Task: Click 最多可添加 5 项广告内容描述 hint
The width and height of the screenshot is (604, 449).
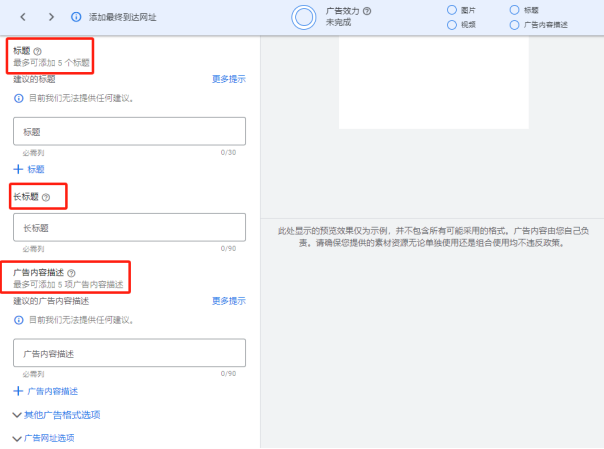Action: [x=68, y=285]
